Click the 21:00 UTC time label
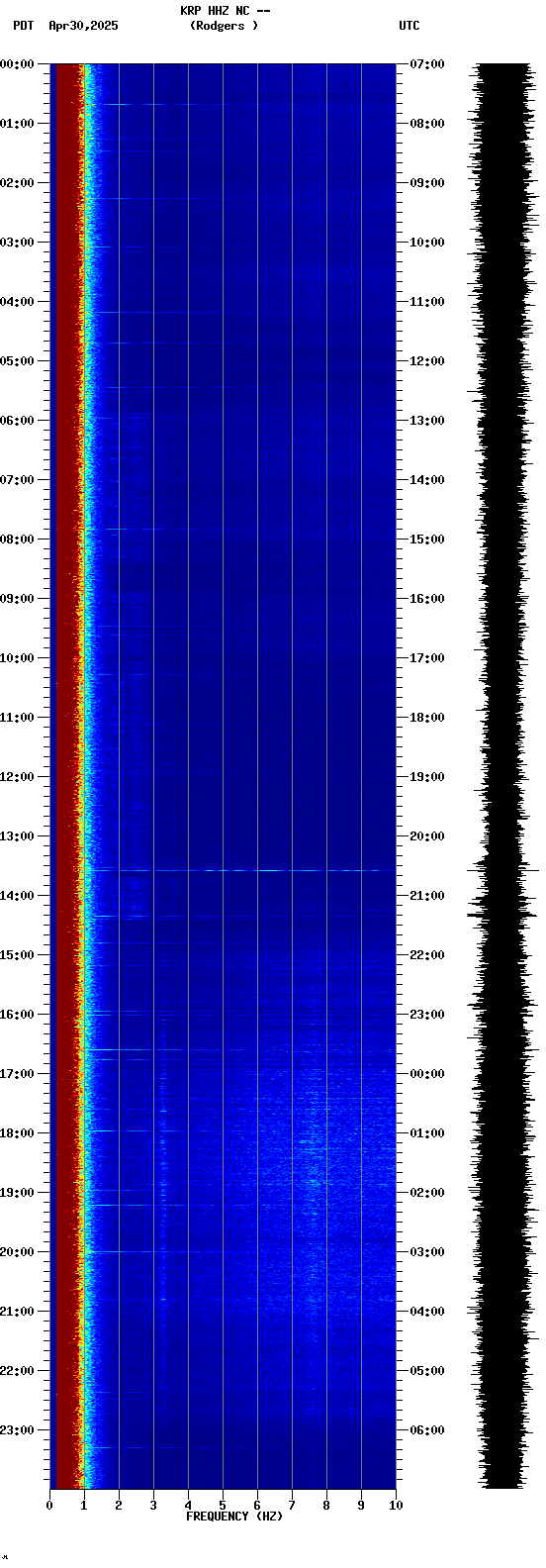The height and width of the screenshot is (1568, 546). 426,896
